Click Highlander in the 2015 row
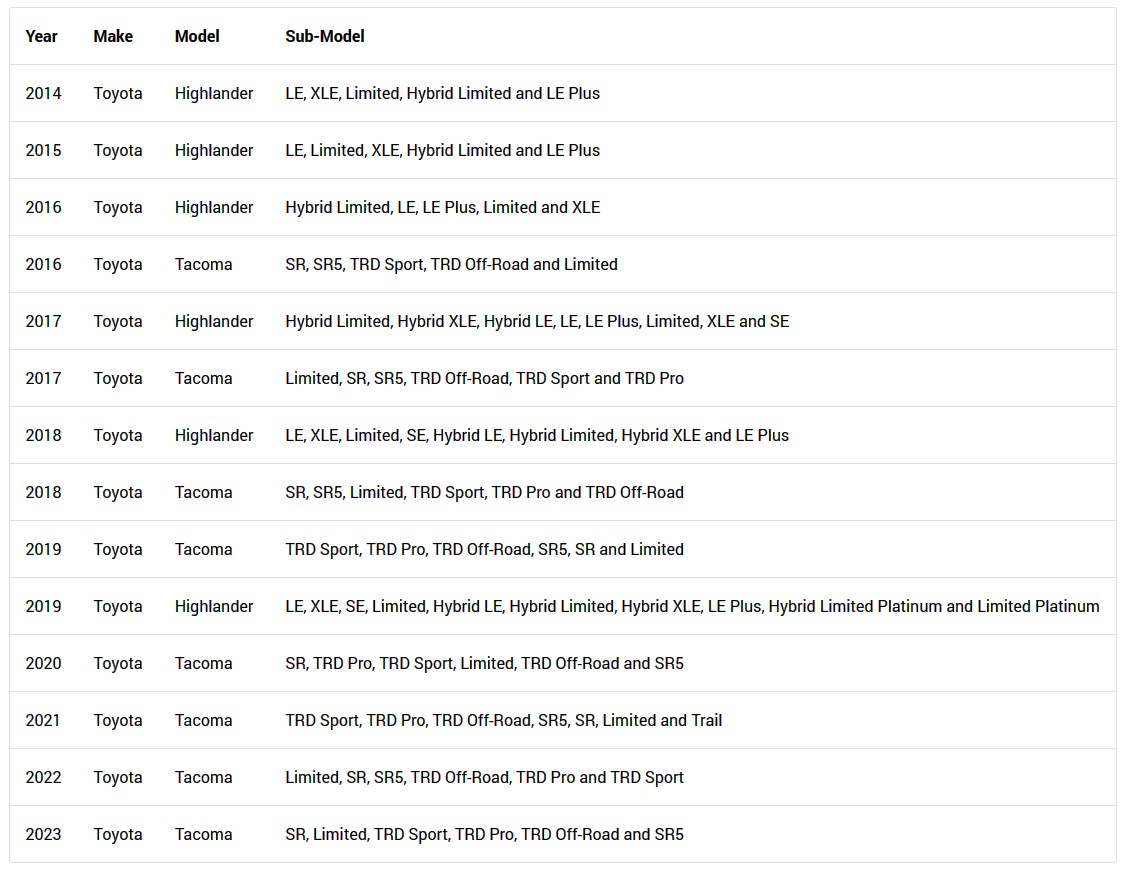The height and width of the screenshot is (870, 1125). [x=214, y=151]
